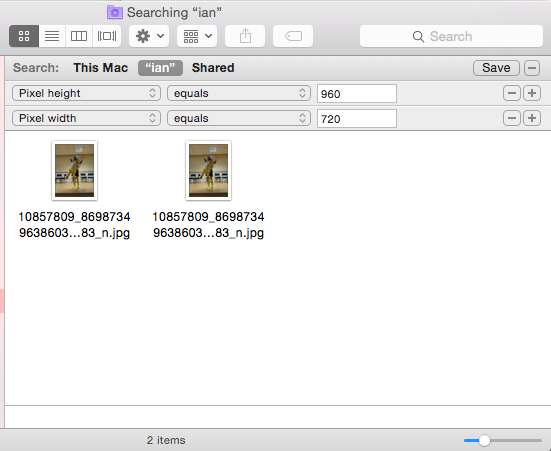Click the 960 value field
The image size is (551, 451).
coord(357,94)
